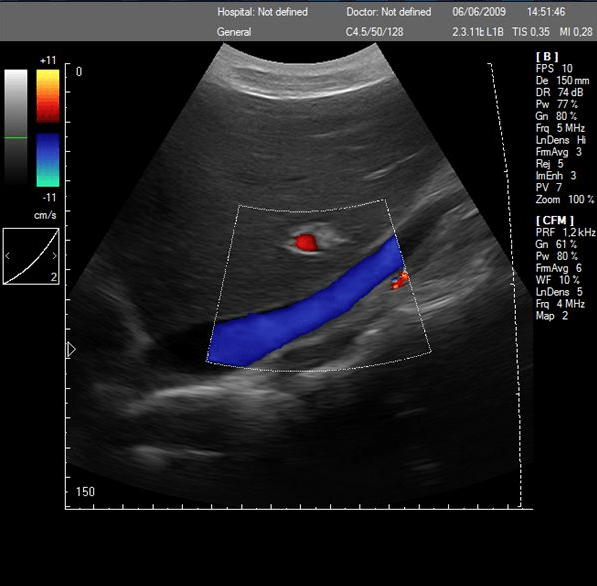Screen dimensions: 597x586
Task: Click the 'FPS 10' parameter
Action: [554, 69]
